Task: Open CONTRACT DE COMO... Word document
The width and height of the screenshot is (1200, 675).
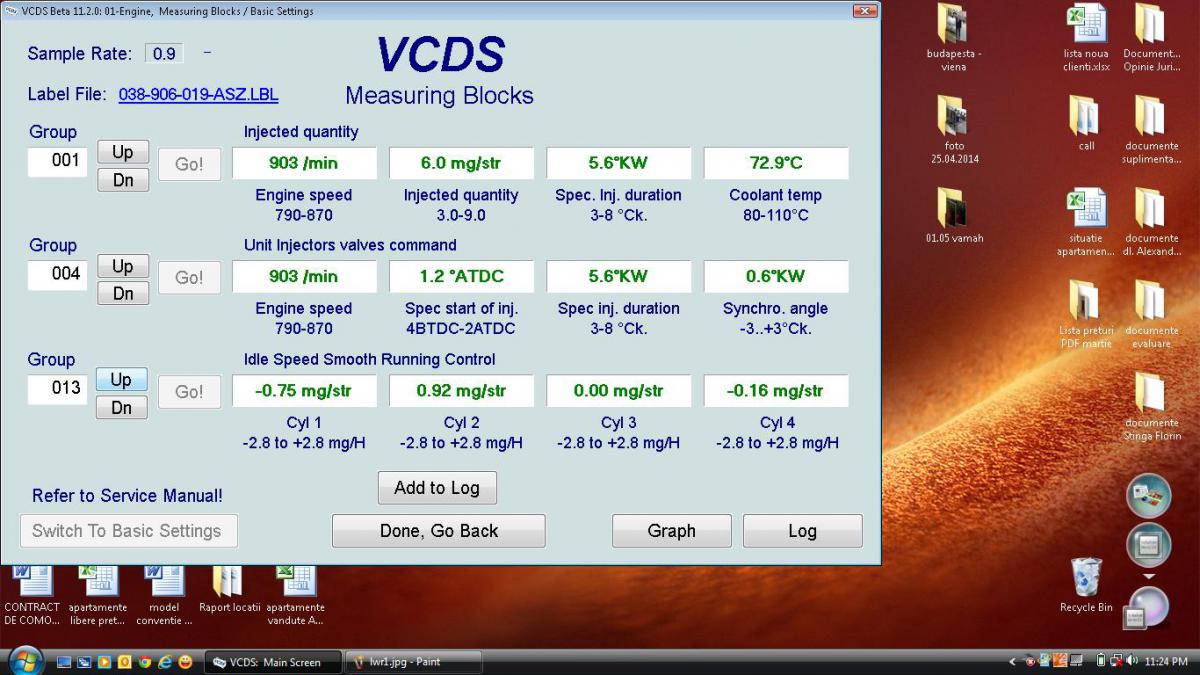Action: (32, 596)
